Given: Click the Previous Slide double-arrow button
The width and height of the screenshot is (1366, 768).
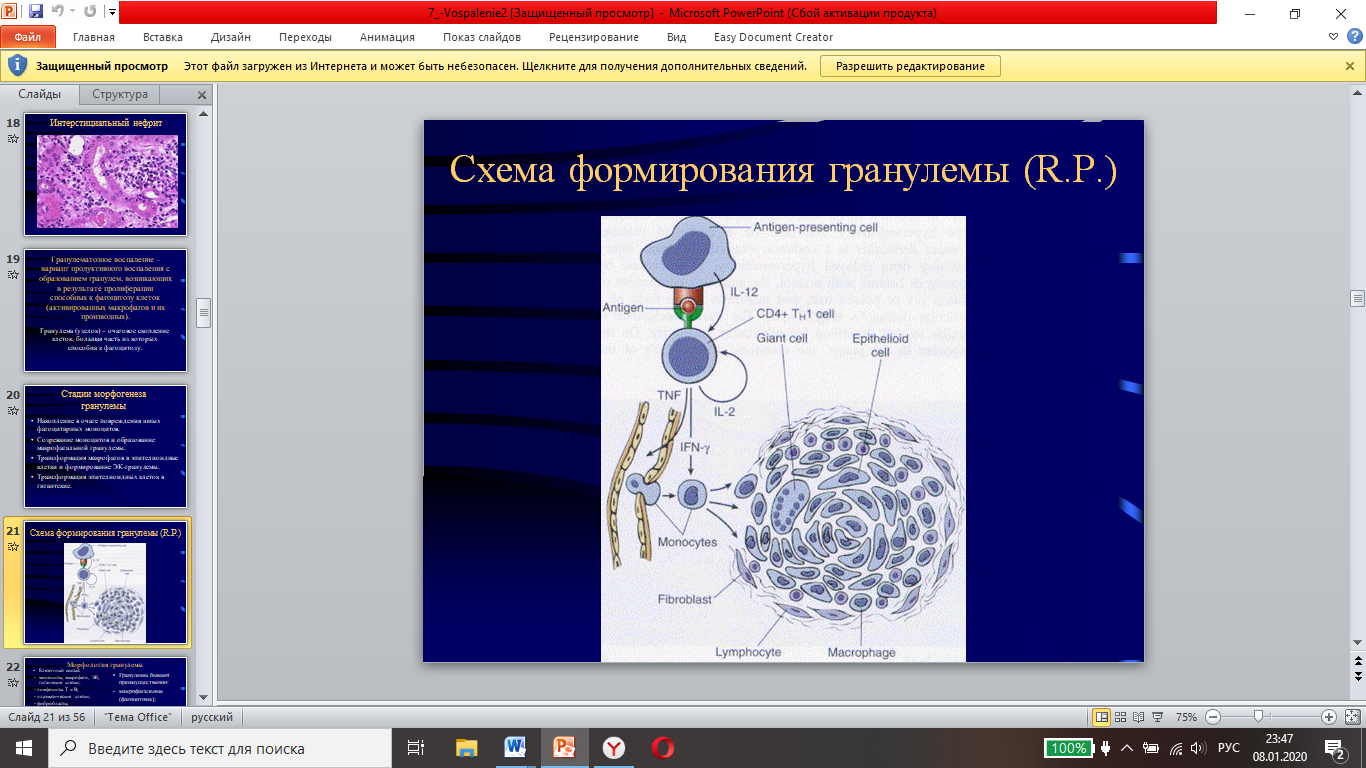Looking at the screenshot, I should (1357, 662).
